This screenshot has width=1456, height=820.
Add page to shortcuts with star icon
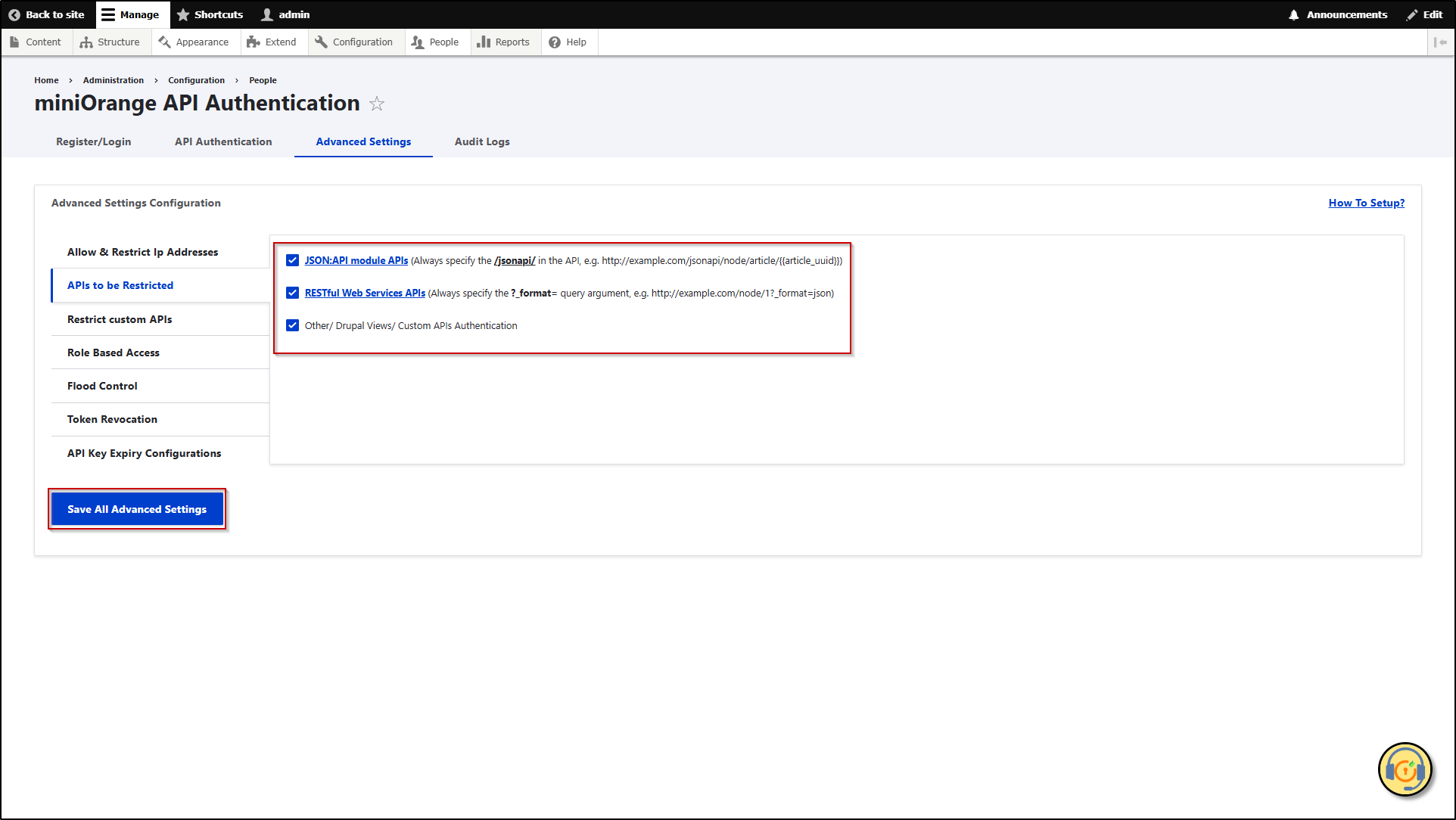377,104
